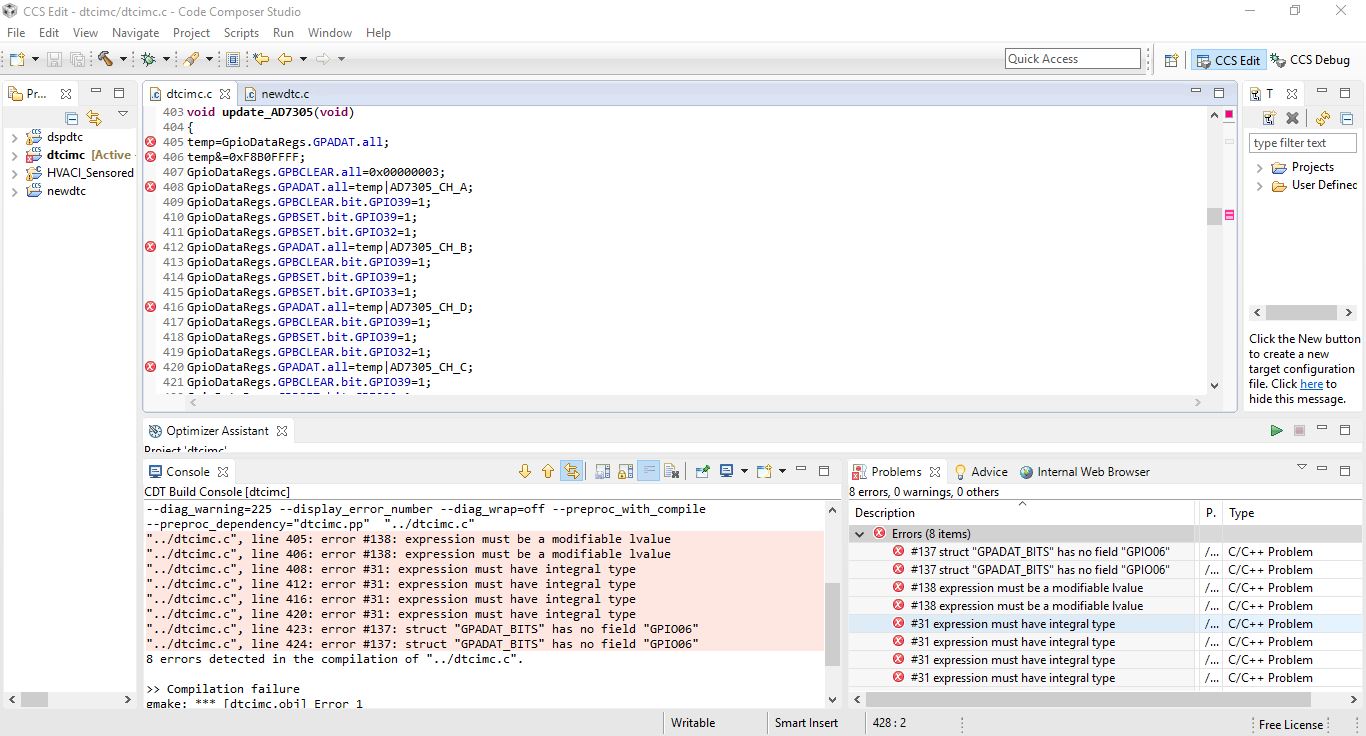Open the Internal Web Browser tab
This screenshot has height=736, width=1366.
coord(1084,472)
